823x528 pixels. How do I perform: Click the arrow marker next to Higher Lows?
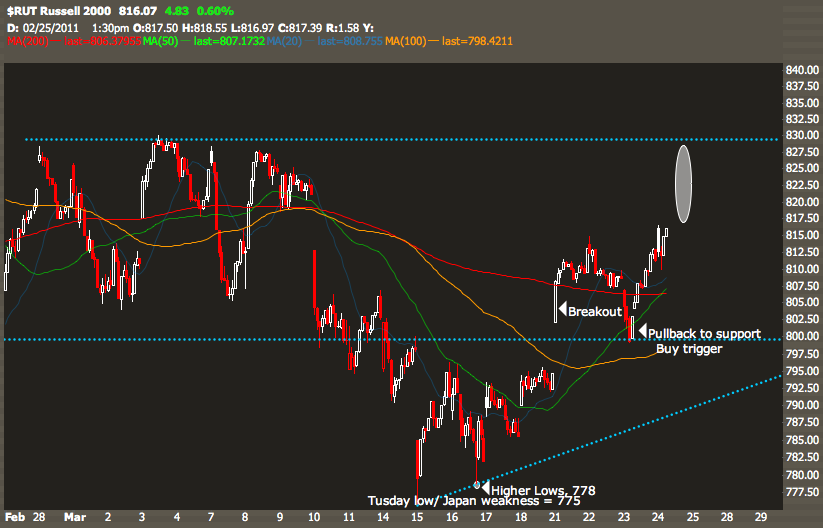click(x=486, y=489)
